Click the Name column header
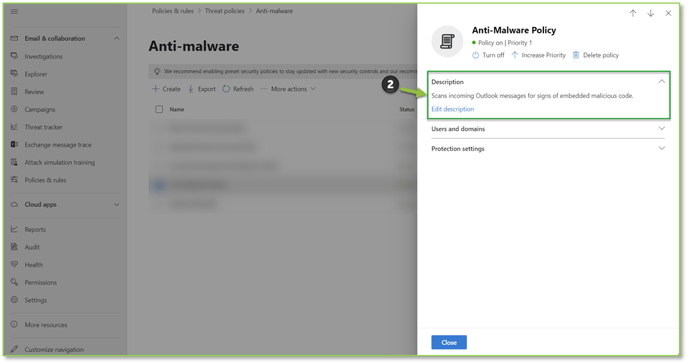Viewport: 688px width, 364px height. pyautogui.click(x=177, y=109)
